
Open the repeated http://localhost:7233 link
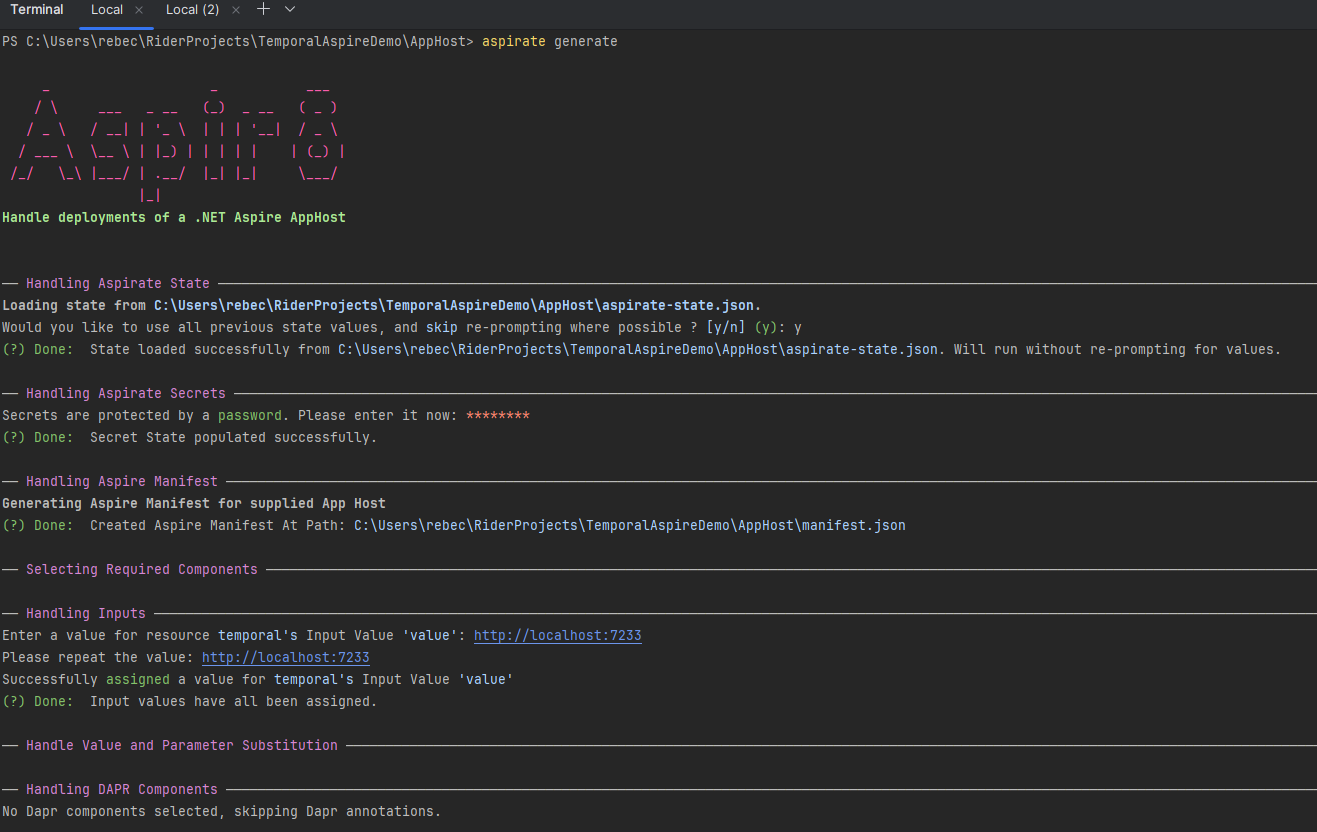pos(286,658)
